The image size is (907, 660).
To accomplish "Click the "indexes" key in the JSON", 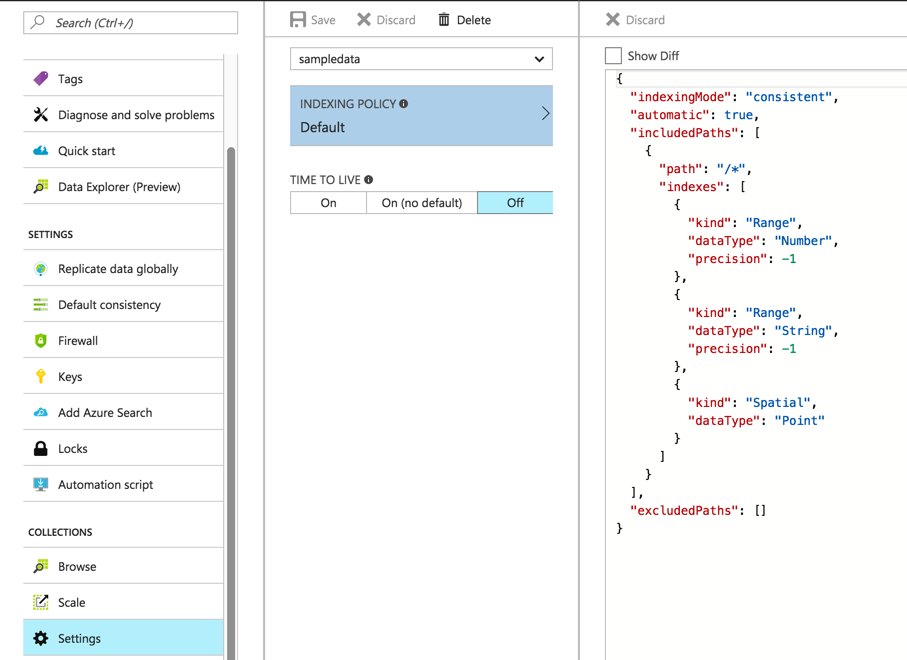I will [x=691, y=186].
